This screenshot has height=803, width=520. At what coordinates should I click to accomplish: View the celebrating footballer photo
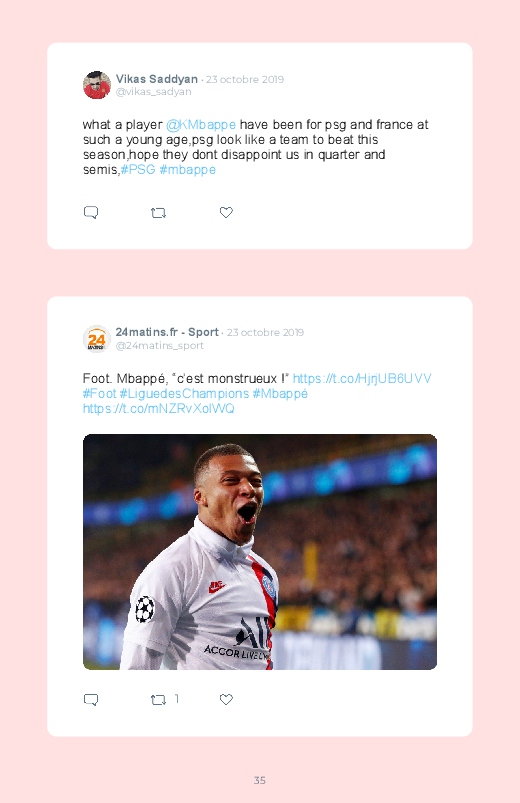pyautogui.click(x=260, y=552)
